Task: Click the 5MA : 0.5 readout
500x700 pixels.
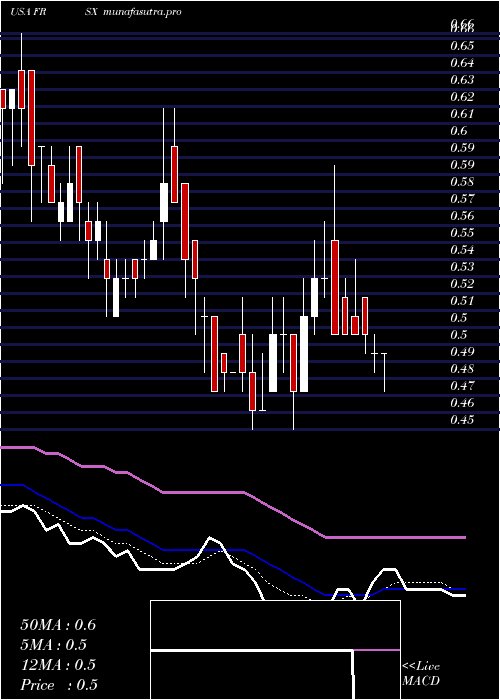Action: coord(54,645)
